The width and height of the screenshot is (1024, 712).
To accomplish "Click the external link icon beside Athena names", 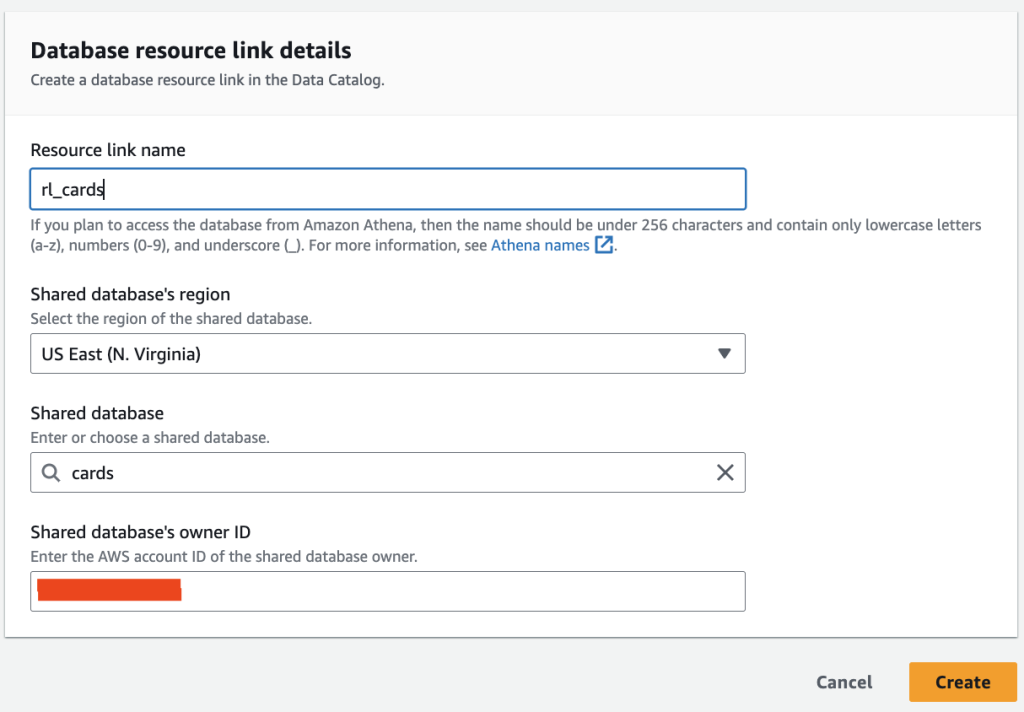I will (604, 245).
